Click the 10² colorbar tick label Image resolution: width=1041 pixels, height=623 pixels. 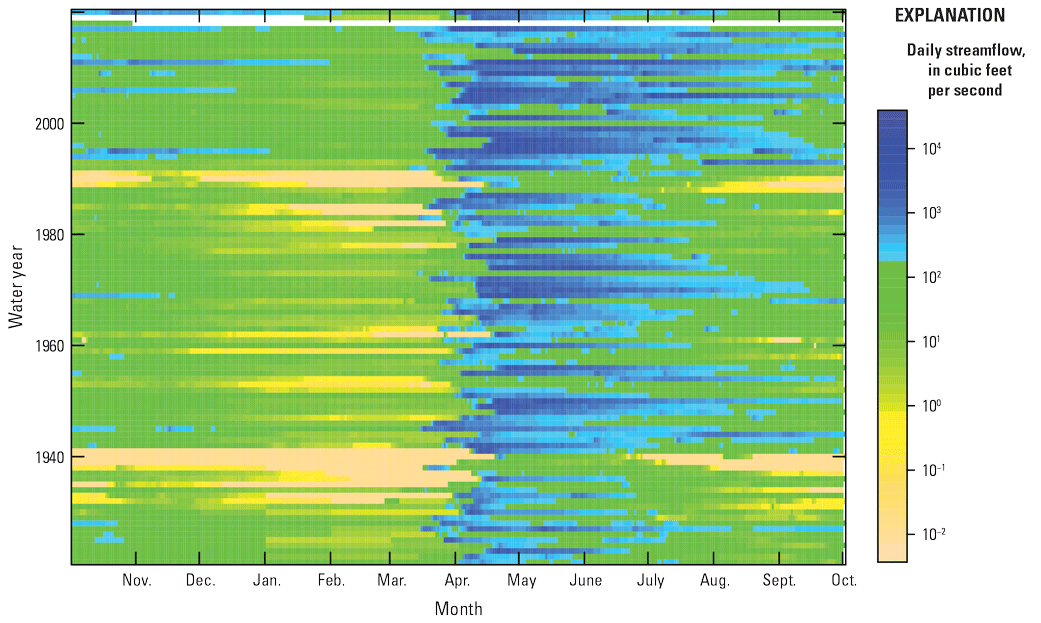pyautogui.click(x=932, y=277)
